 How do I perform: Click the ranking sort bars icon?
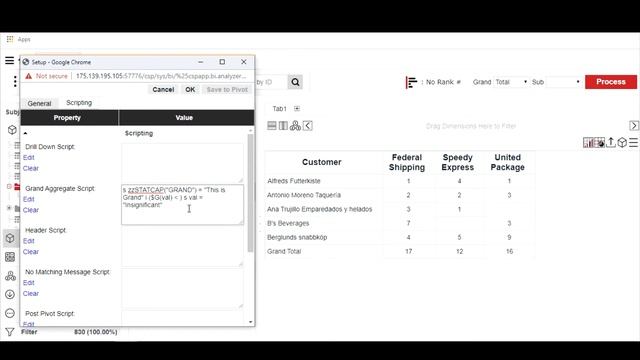click(411, 82)
